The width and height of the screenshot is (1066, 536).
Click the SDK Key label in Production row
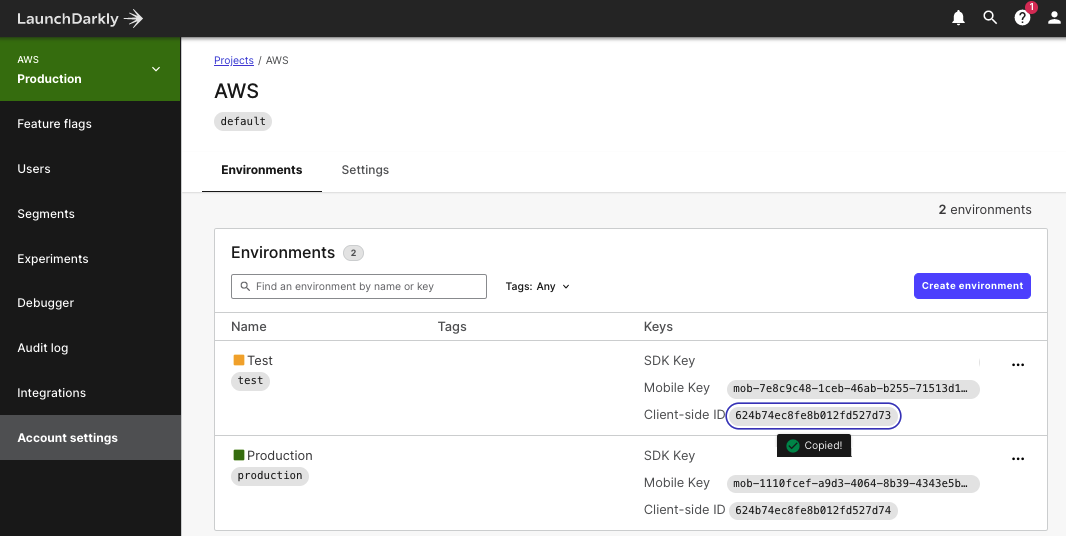670,455
